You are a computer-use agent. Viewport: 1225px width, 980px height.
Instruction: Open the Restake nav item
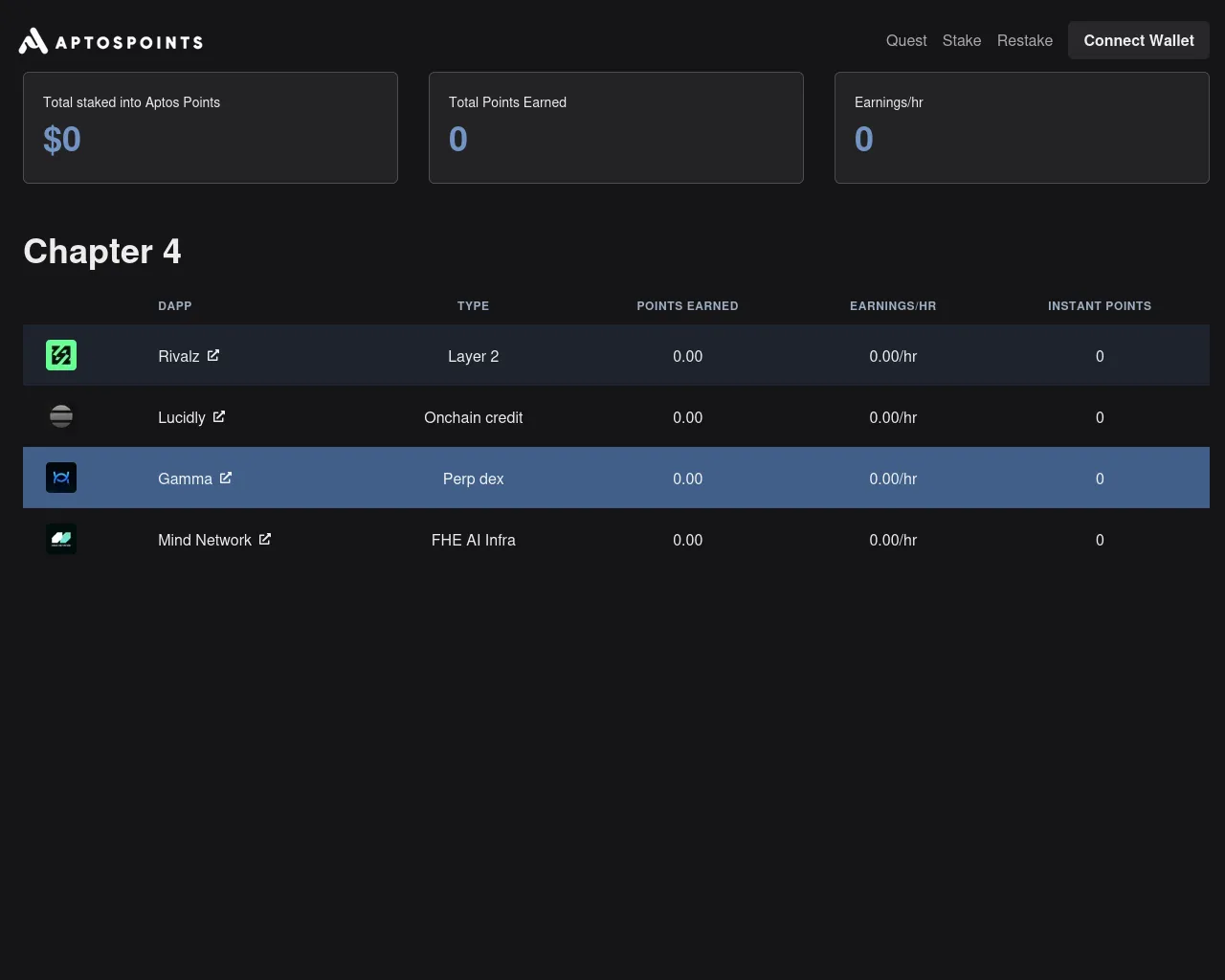[1025, 40]
